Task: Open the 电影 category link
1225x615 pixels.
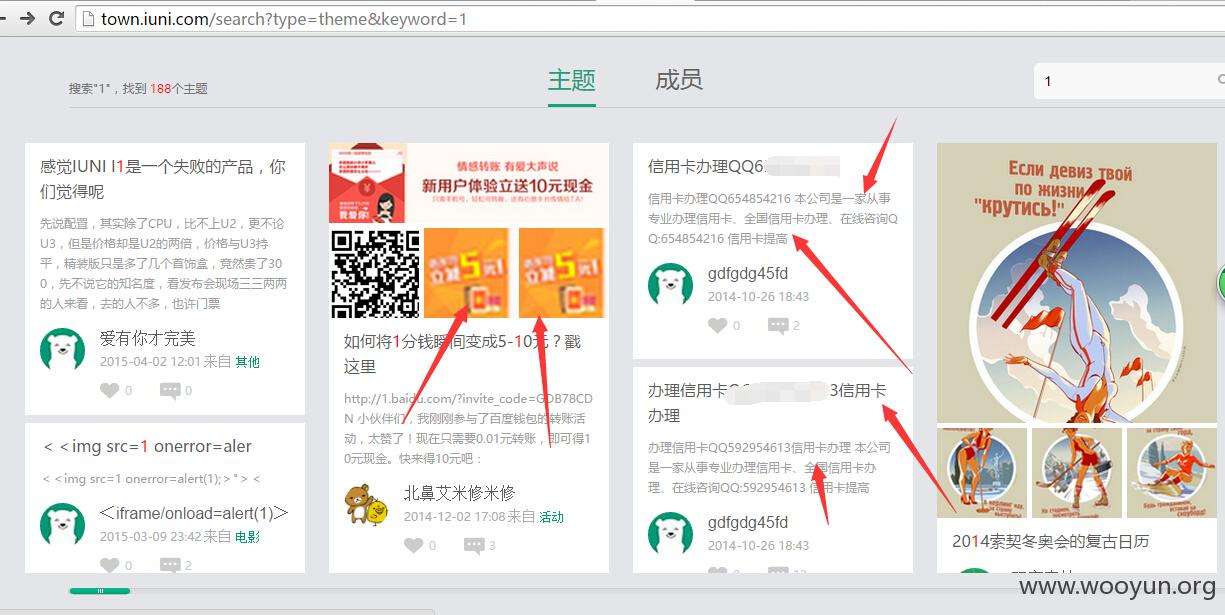Action: tap(247, 537)
